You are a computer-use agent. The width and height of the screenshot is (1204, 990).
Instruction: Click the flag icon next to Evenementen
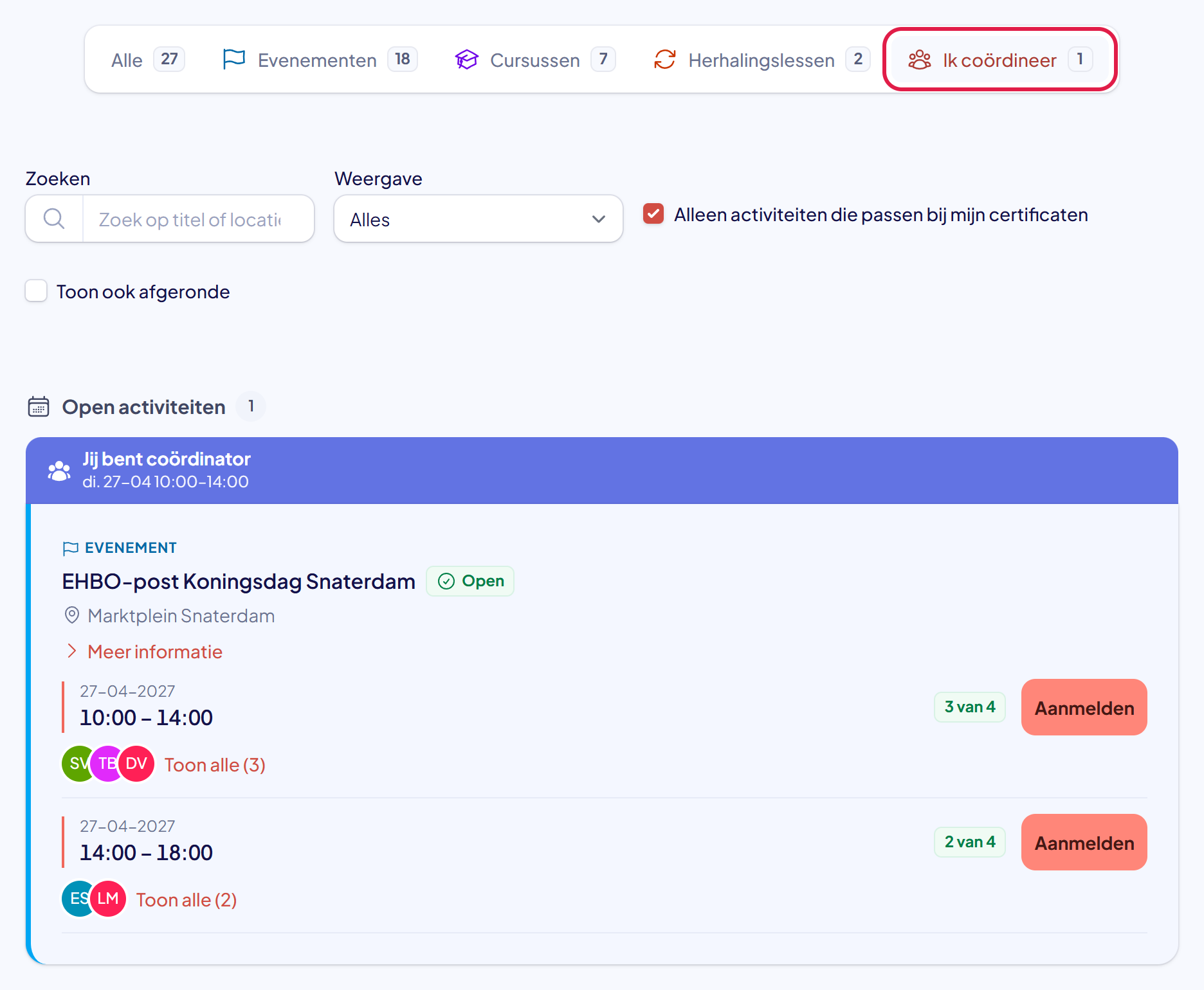233,59
